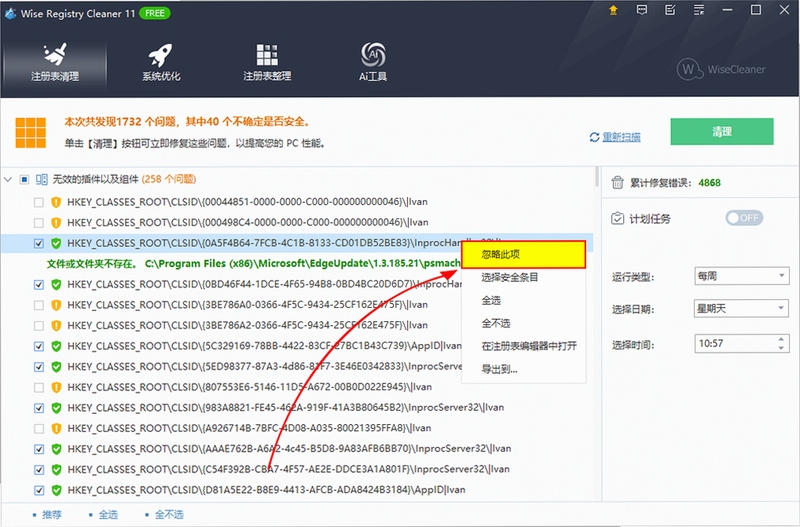Check the {000498C4-0000...} entry checkbox

[x=39, y=223]
